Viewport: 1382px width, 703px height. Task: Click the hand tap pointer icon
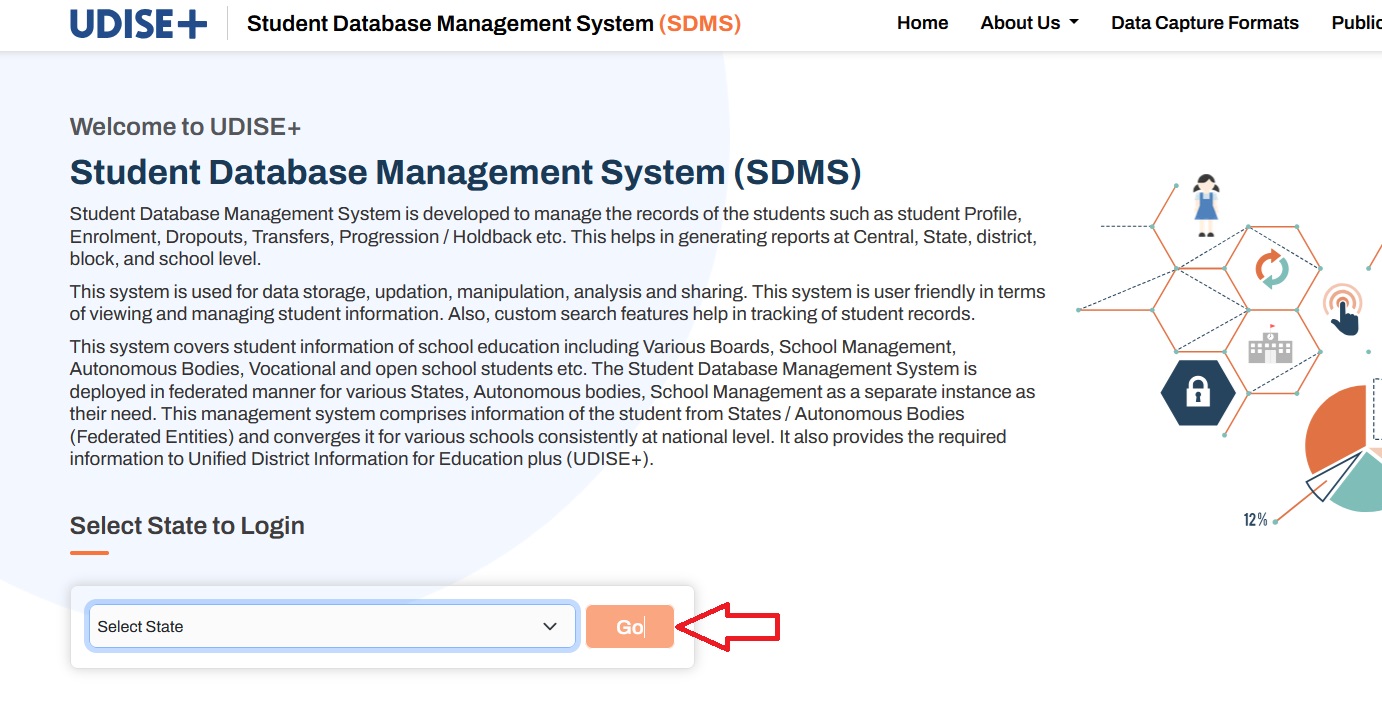tap(1343, 310)
